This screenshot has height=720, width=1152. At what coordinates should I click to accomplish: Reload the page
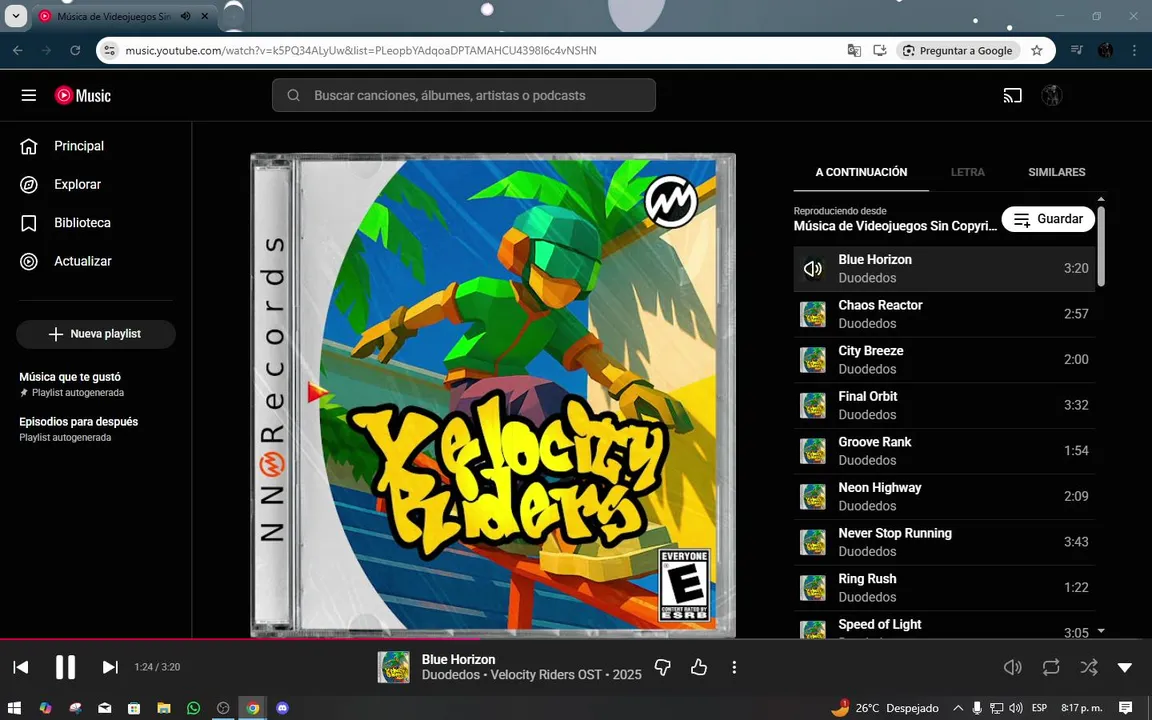point(75,51)
